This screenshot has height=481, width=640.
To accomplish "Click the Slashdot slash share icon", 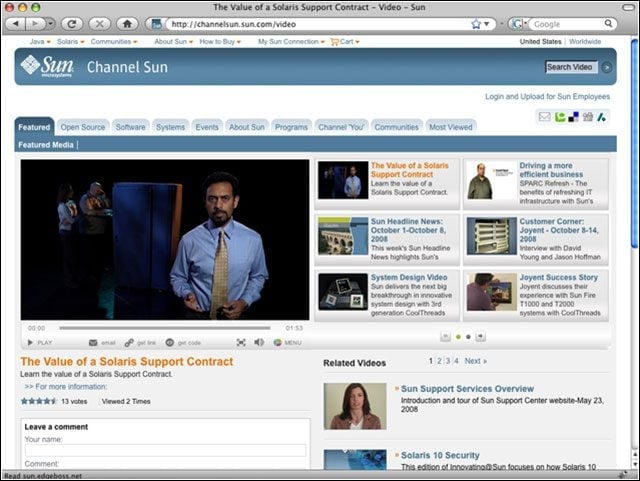I will [x=601, y=117].
